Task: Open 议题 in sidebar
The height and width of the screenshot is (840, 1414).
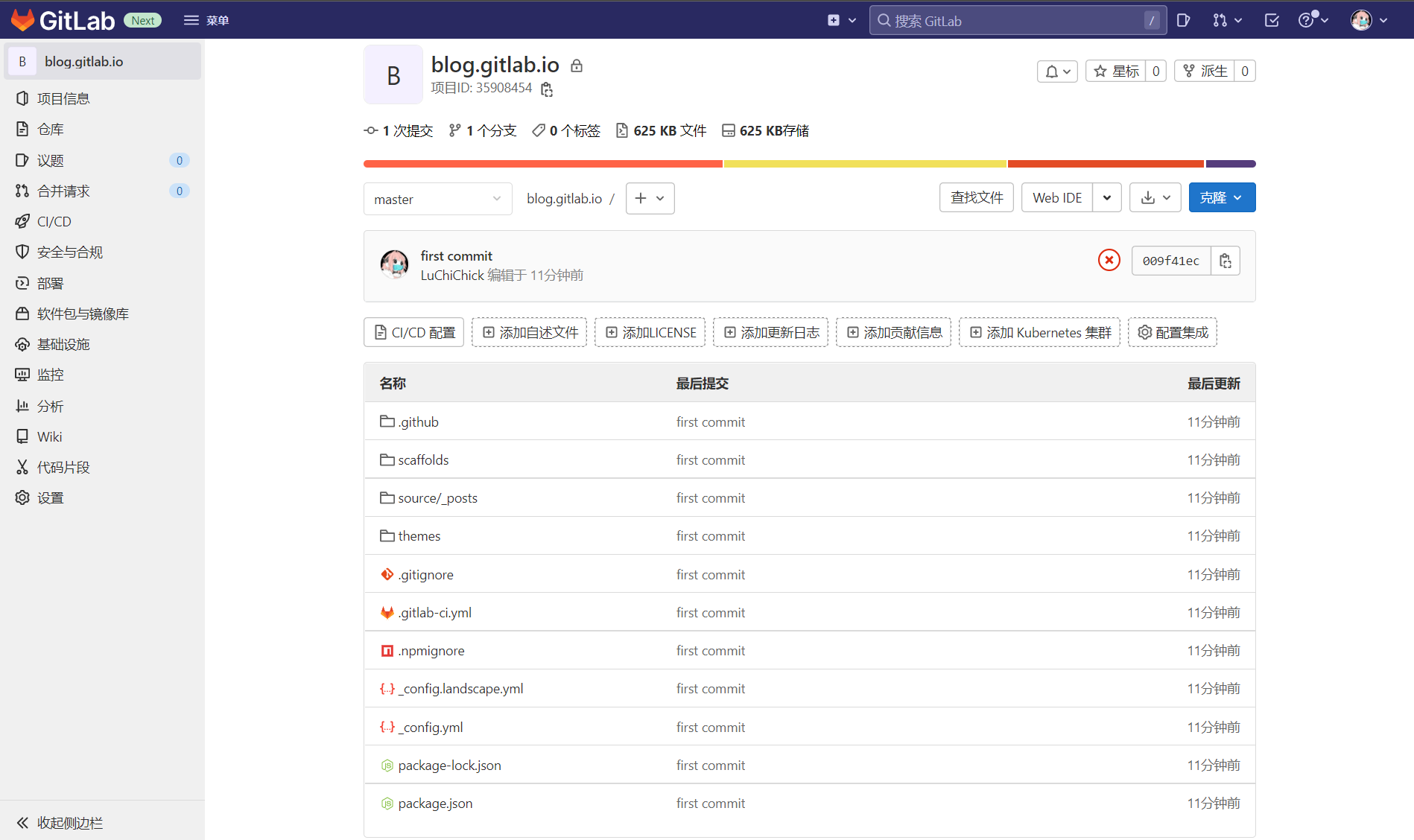Action: pos(102,160)
